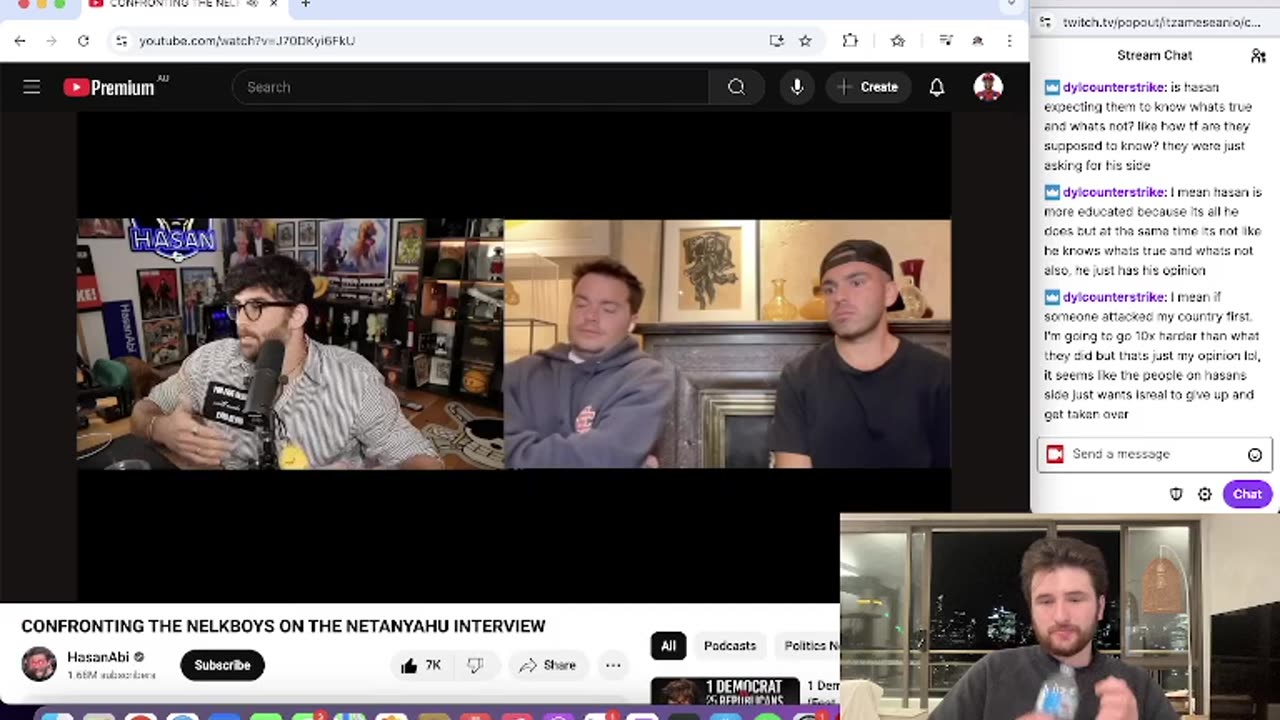1280x720 pixels.
Task: Like the video with 7K likes
Action: pyautogui.click(x=420, y=665)
